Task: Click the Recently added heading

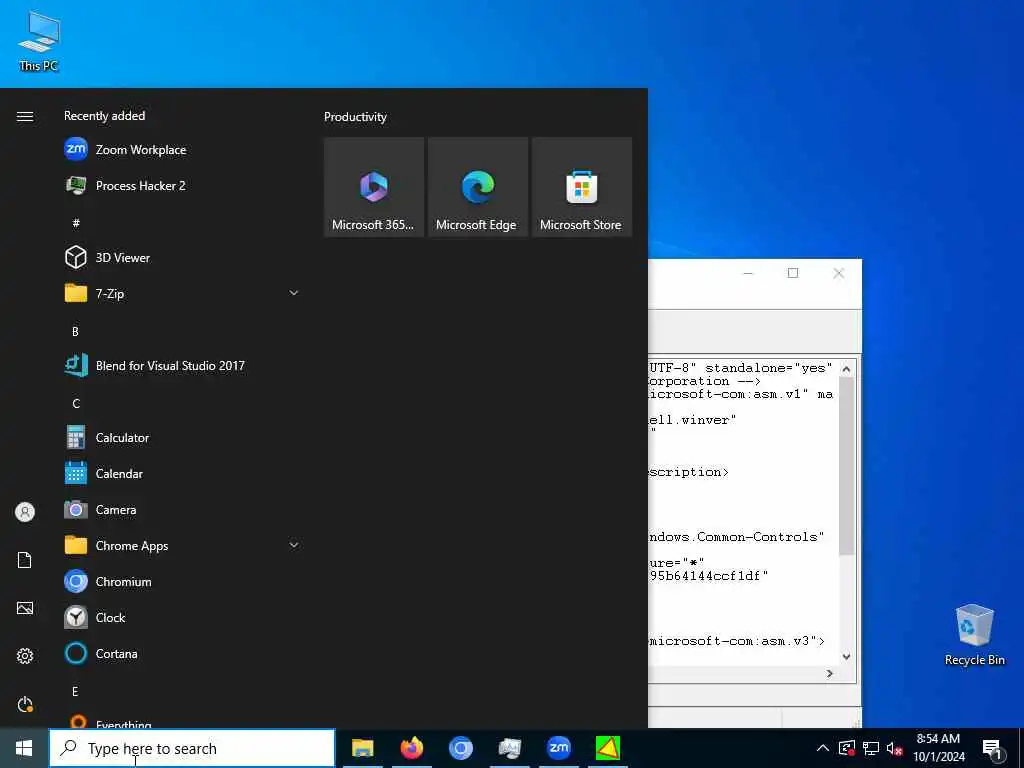Action: pyautogui.click(x=104, y=116)
